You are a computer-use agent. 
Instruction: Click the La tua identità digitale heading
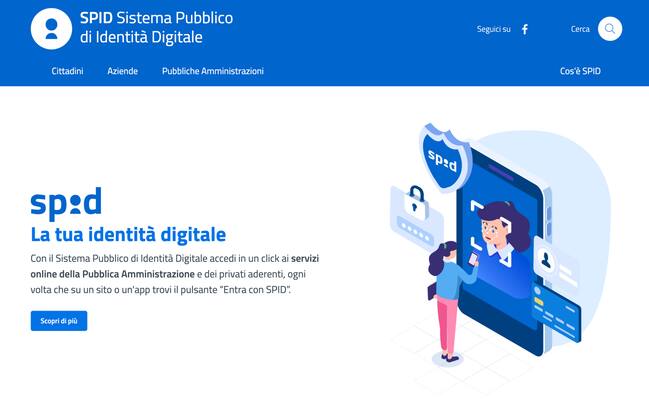pos(128,235)
